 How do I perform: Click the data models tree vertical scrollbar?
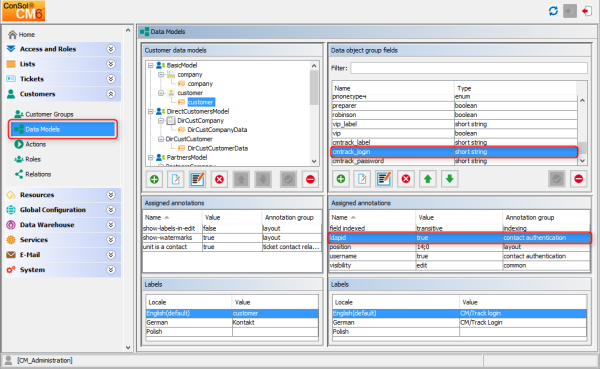[x=314, y=88]
